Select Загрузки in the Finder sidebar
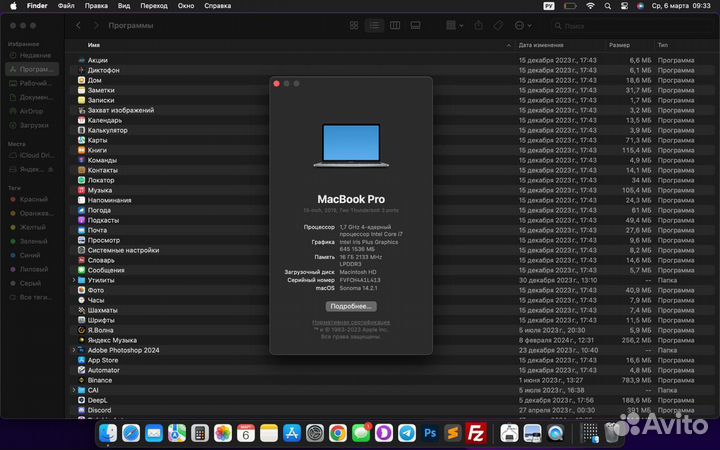This screenshot has height=450, width=720. pyautogui.click(x=32, y=125)
